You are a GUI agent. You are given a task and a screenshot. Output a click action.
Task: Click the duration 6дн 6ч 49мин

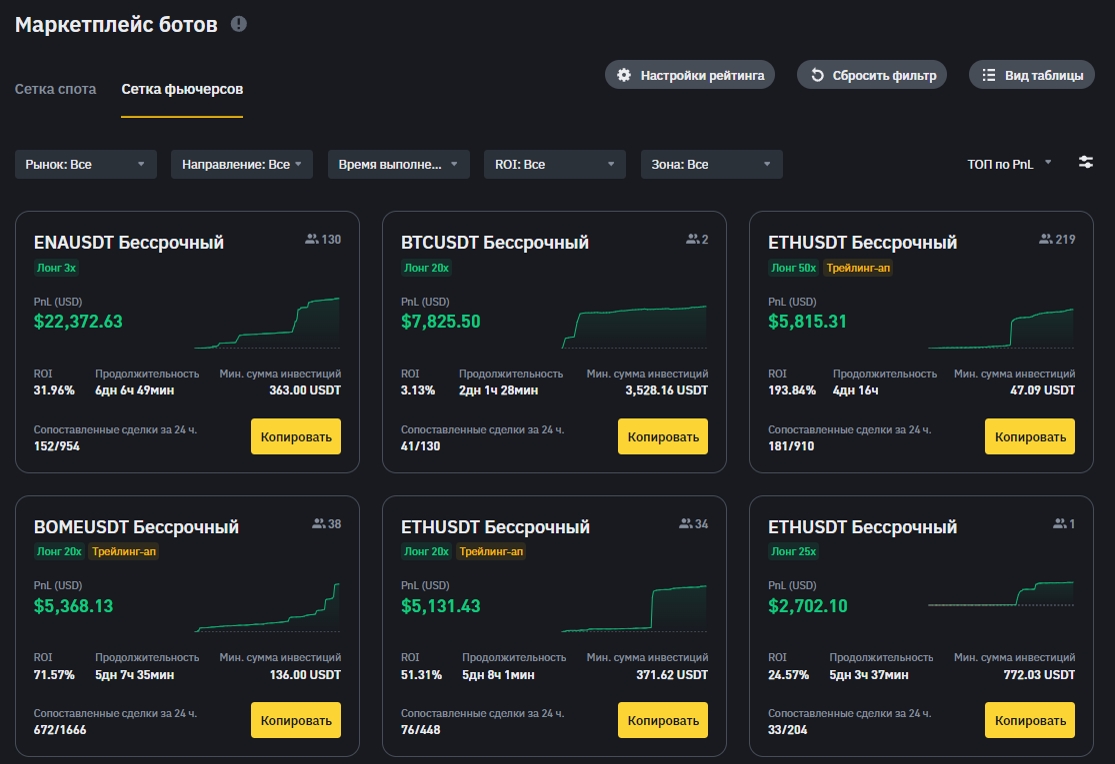pyautogui.click(x=134, y=390)
